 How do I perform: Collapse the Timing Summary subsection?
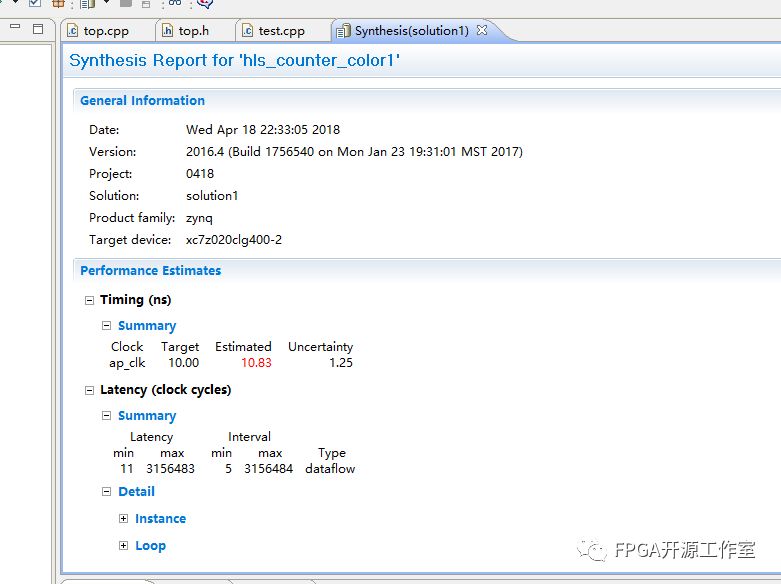(x=107, y=326)
